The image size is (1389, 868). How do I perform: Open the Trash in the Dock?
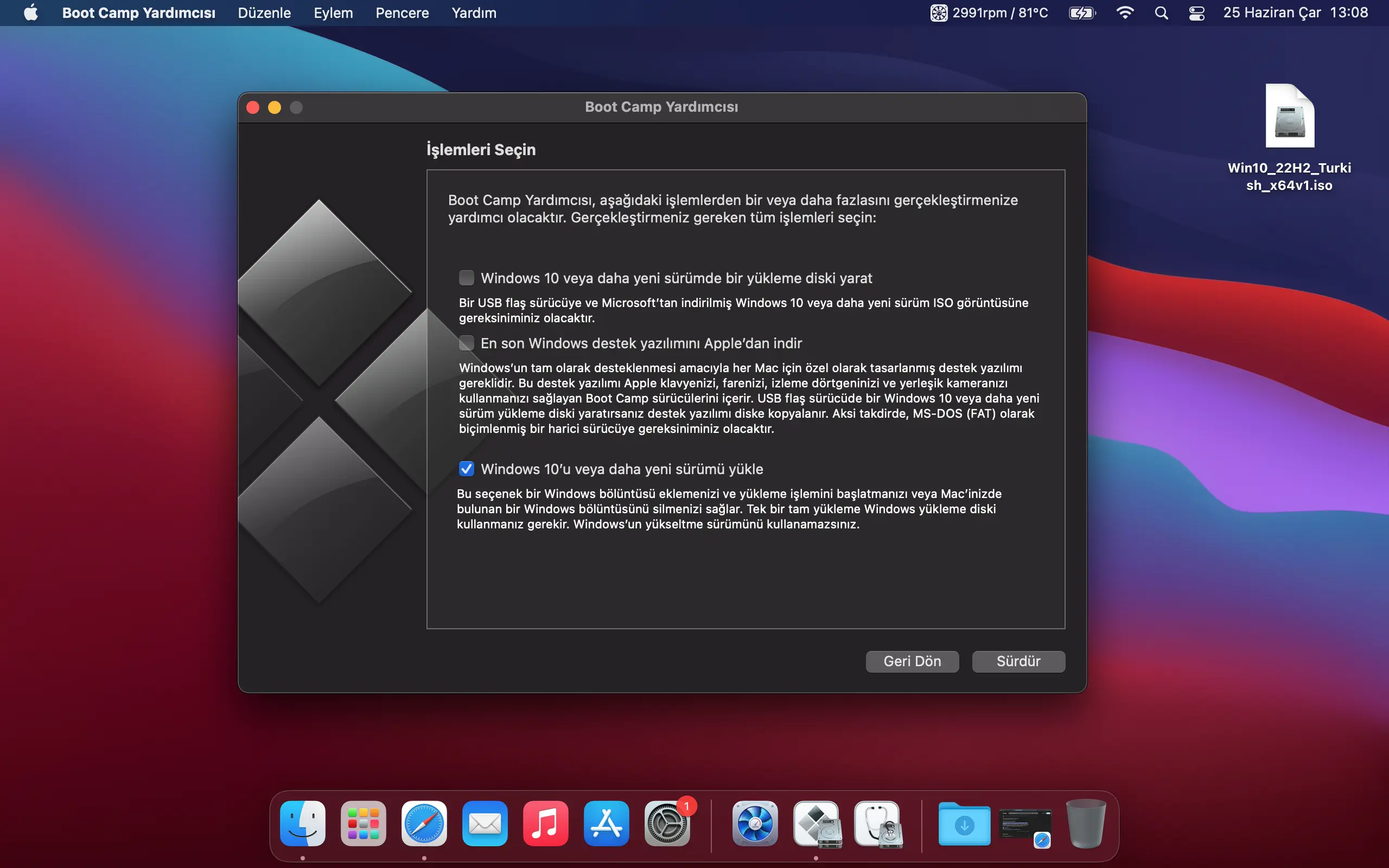click(x=1086, y=824)
